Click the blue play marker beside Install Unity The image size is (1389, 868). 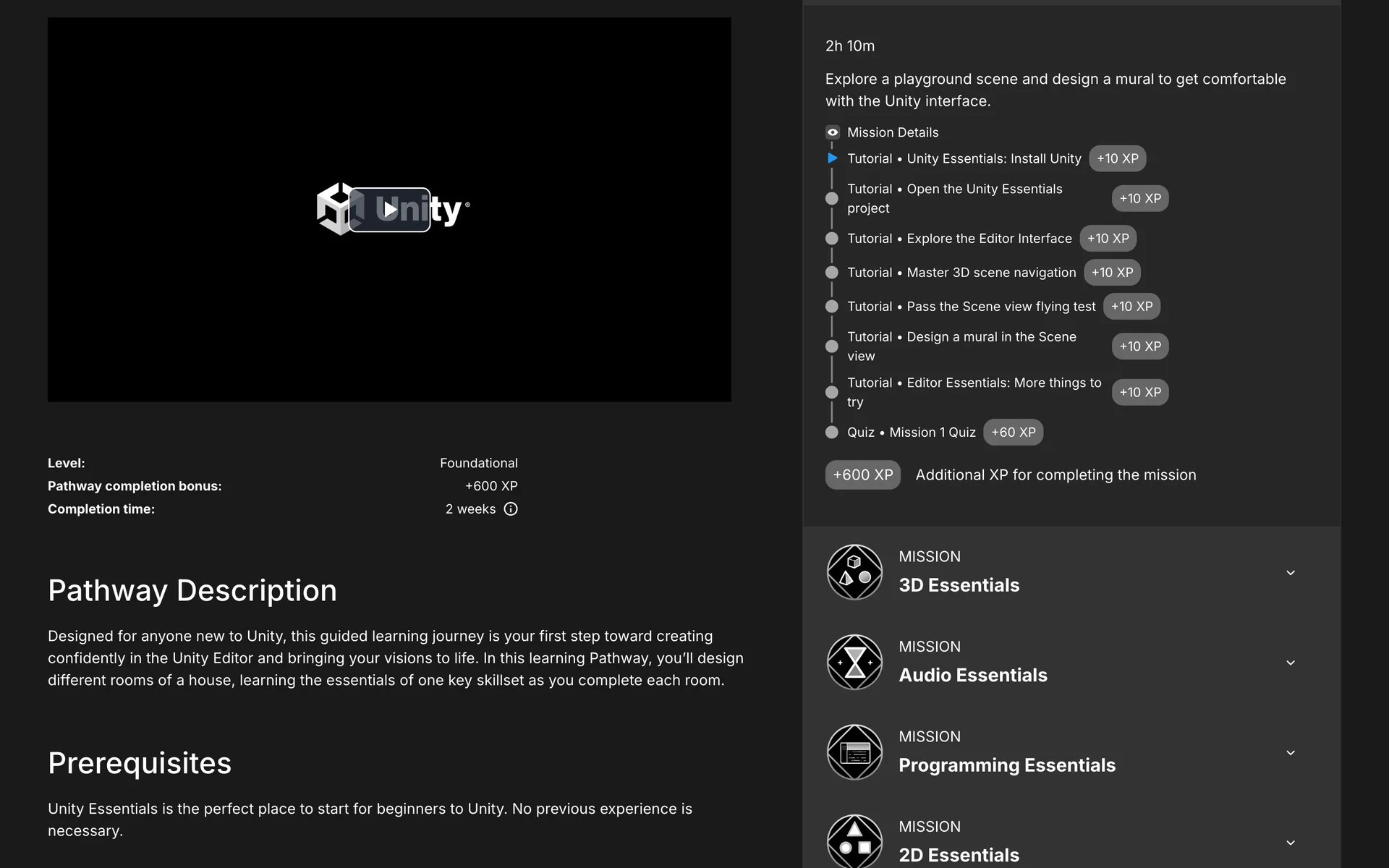click(833, 158)
